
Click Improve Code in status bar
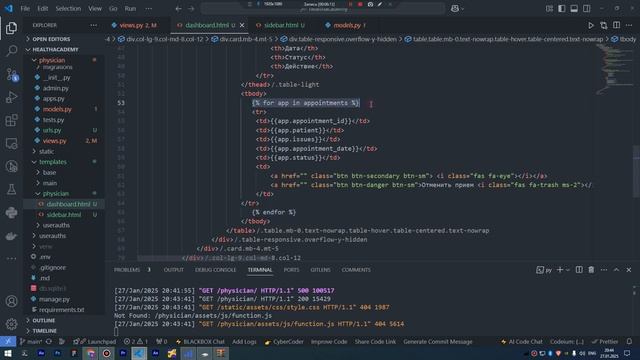(x=329, y=342)
